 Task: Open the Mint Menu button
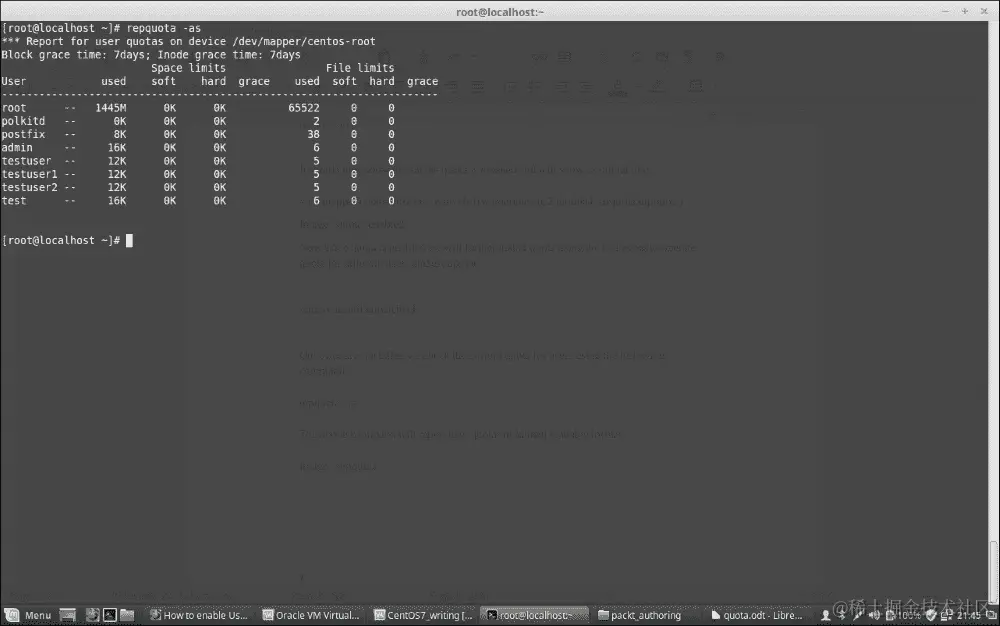(x=27, y=615)
